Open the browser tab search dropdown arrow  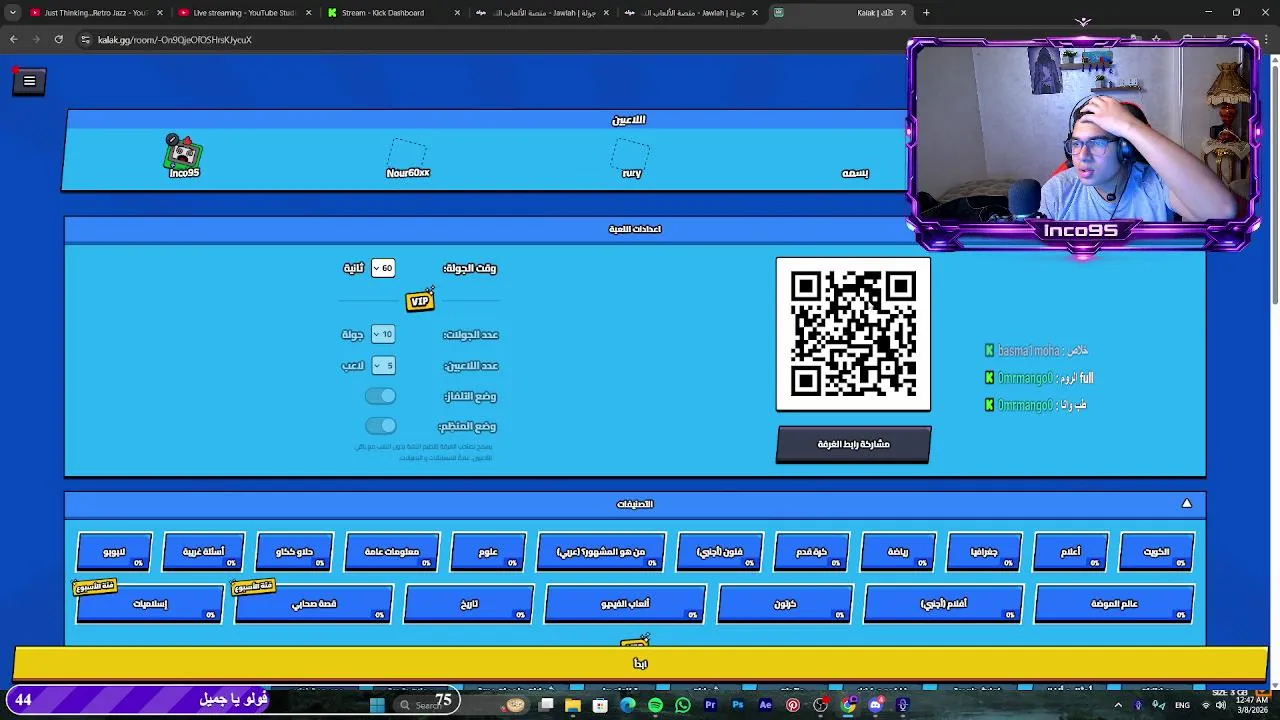point(12,13)
